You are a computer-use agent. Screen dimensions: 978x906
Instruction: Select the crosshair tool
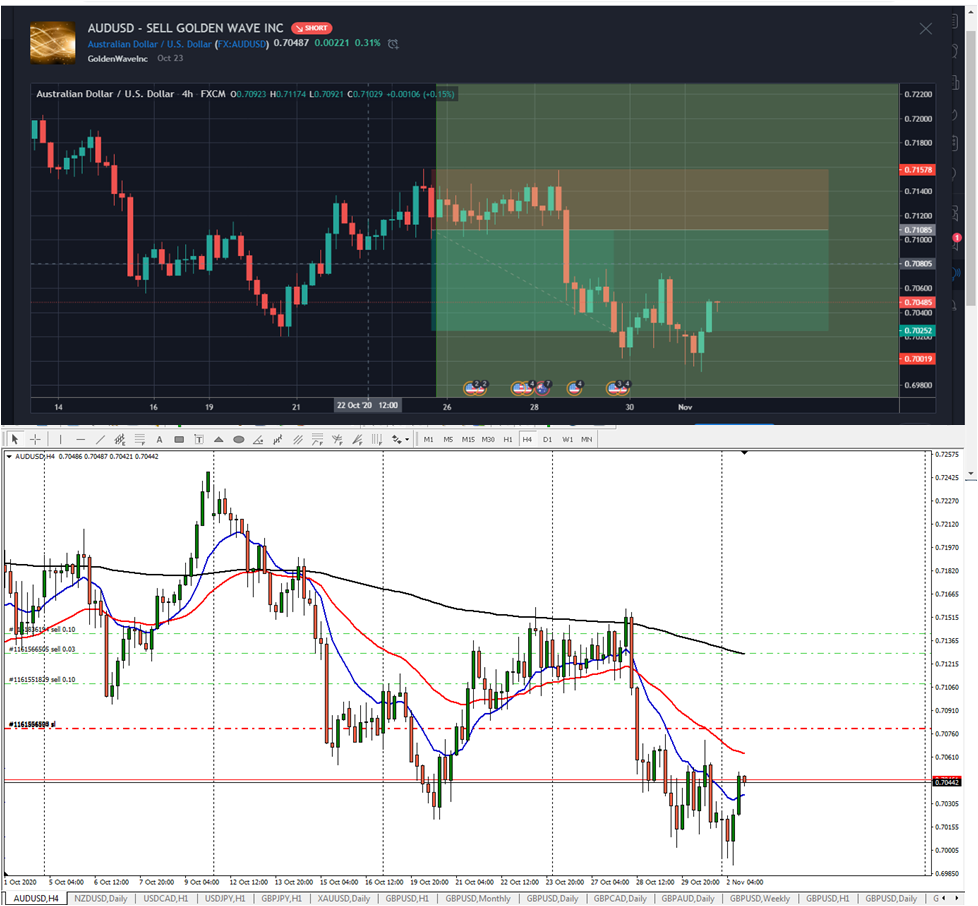[36, 439]
